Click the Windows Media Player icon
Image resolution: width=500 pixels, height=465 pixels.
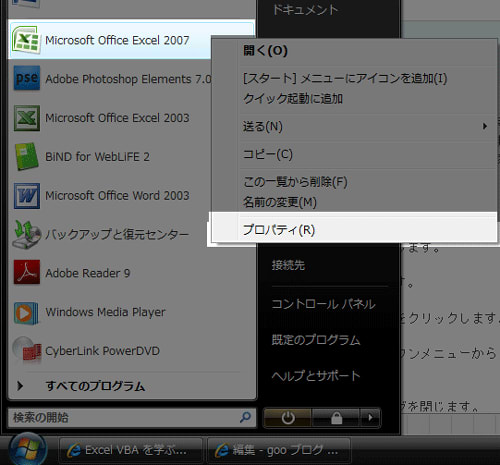click(x=26, y=313)
